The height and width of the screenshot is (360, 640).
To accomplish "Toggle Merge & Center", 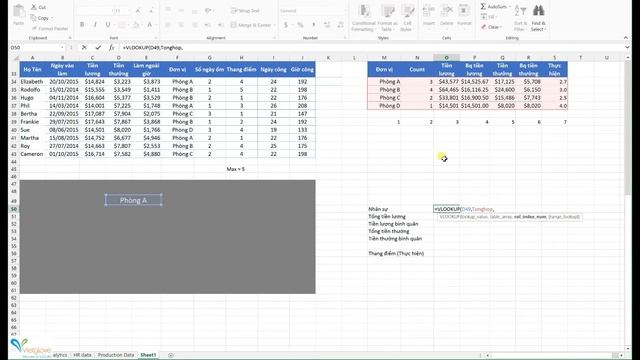I will (x=251, y=25).
